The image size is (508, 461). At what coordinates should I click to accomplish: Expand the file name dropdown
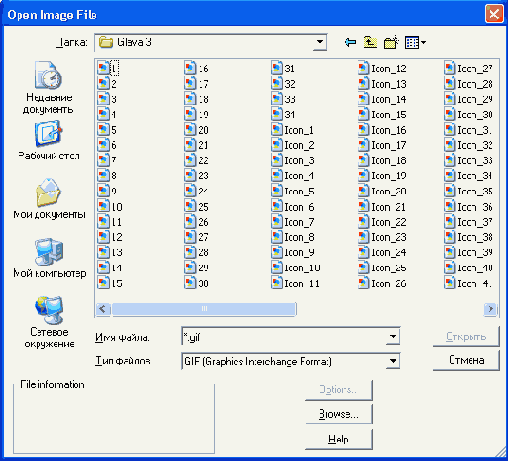pos(393,337)
